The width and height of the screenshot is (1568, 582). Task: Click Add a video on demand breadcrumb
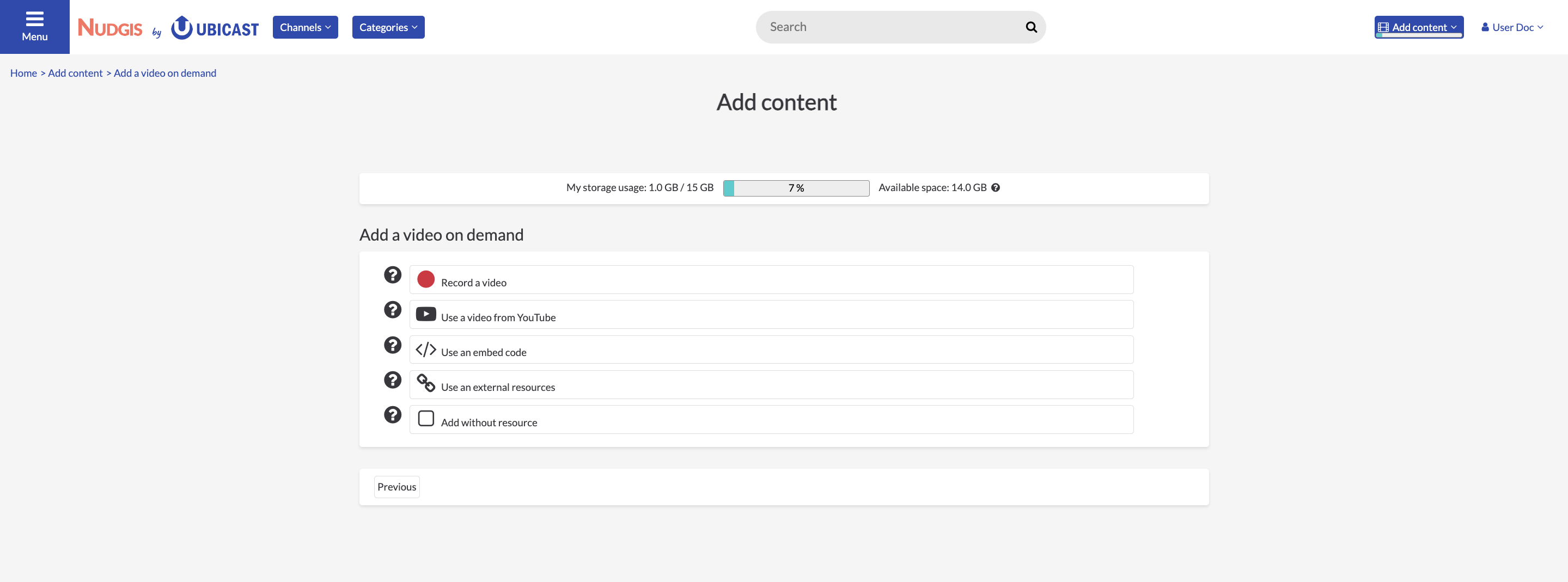pyautogui.click(x=165, y=73)
